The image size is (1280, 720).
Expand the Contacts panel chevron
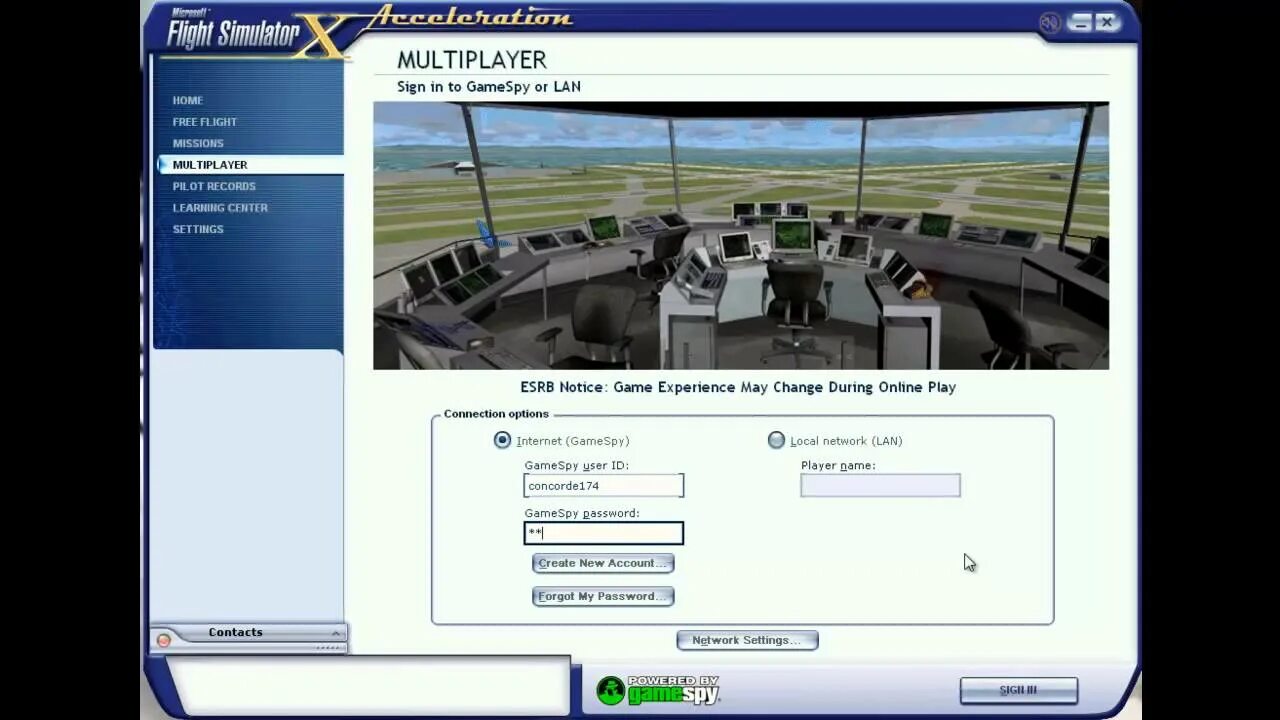click(336, 632)
